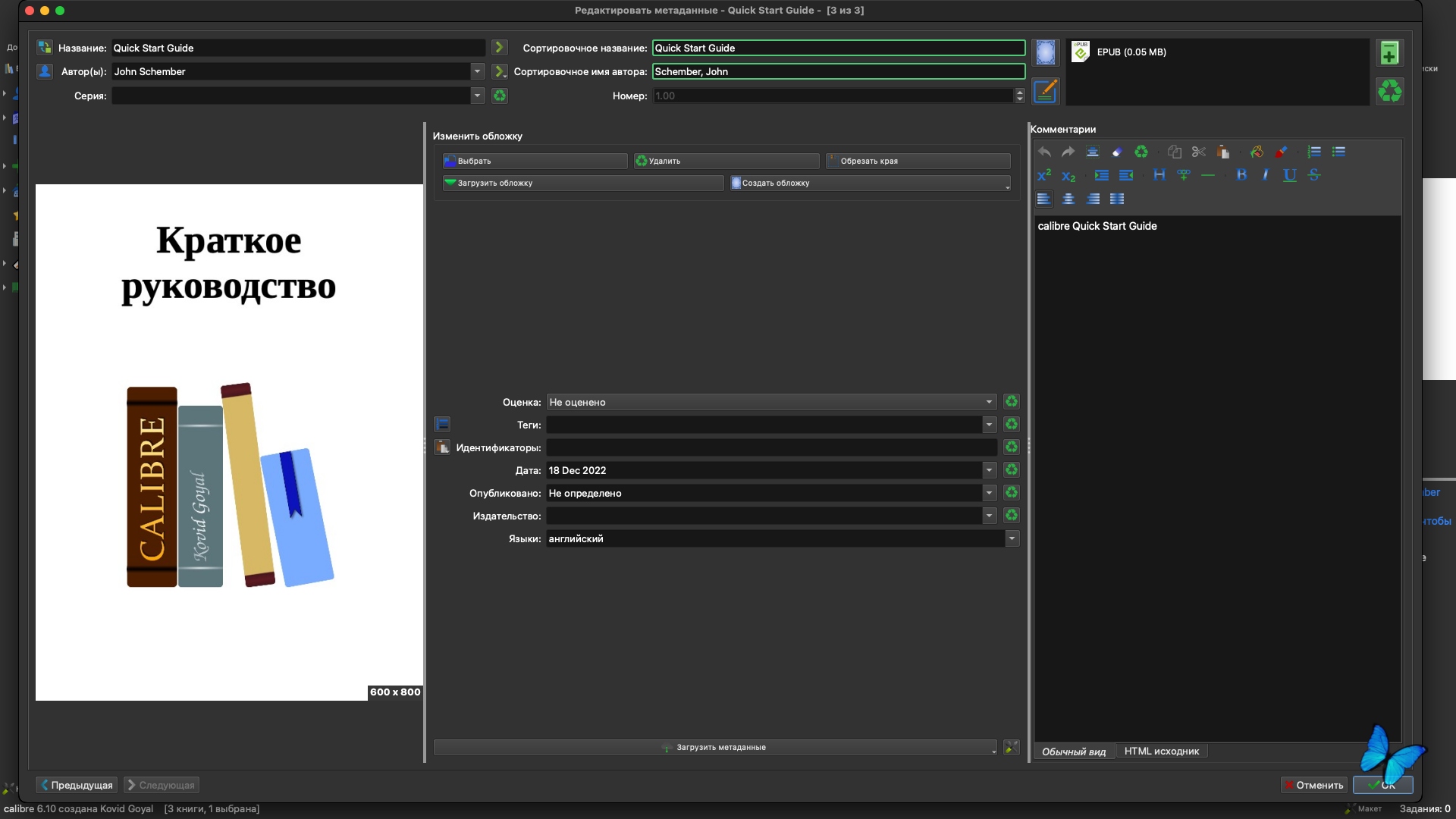Click the foreground color brush icon
This screenshot has width=1456, height=819.
(1281, 152)
